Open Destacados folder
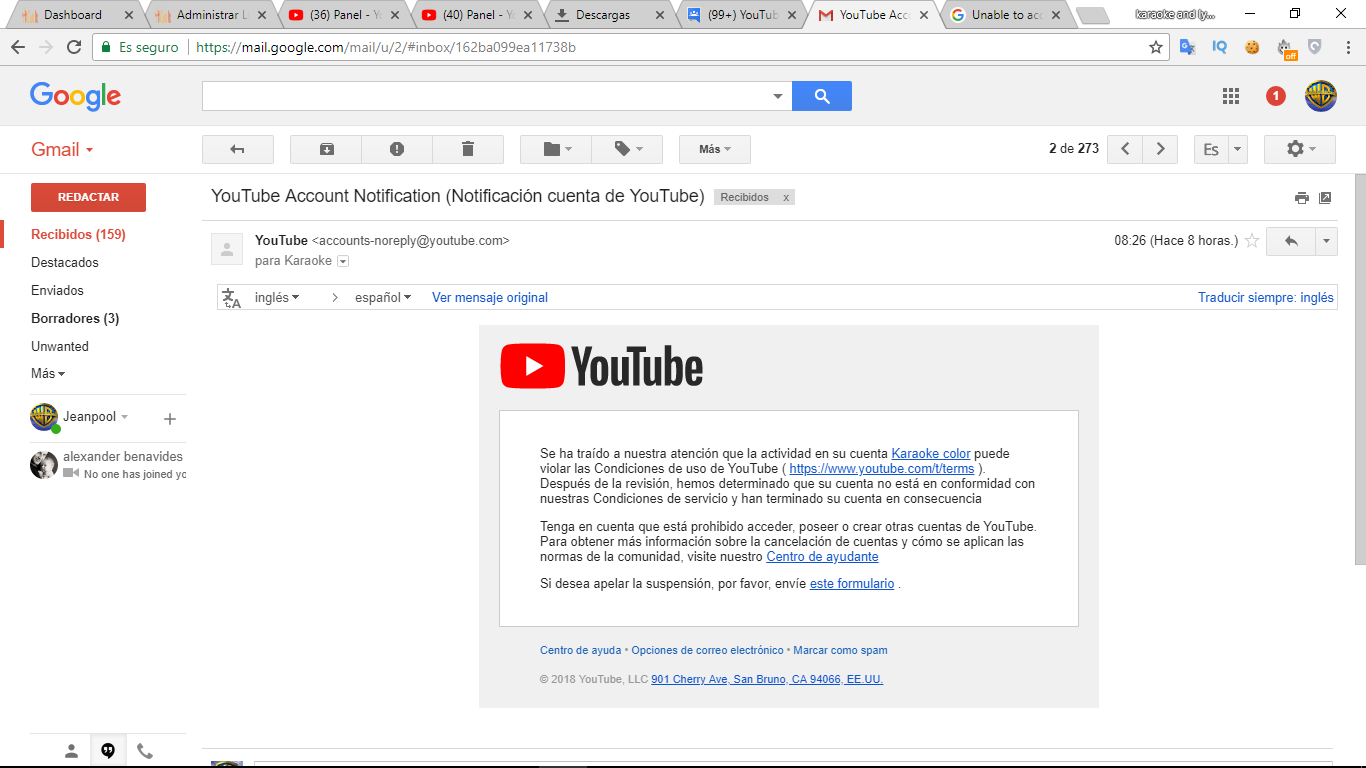1366x768 pixels. pyautogui.click(x=65, y=262)
